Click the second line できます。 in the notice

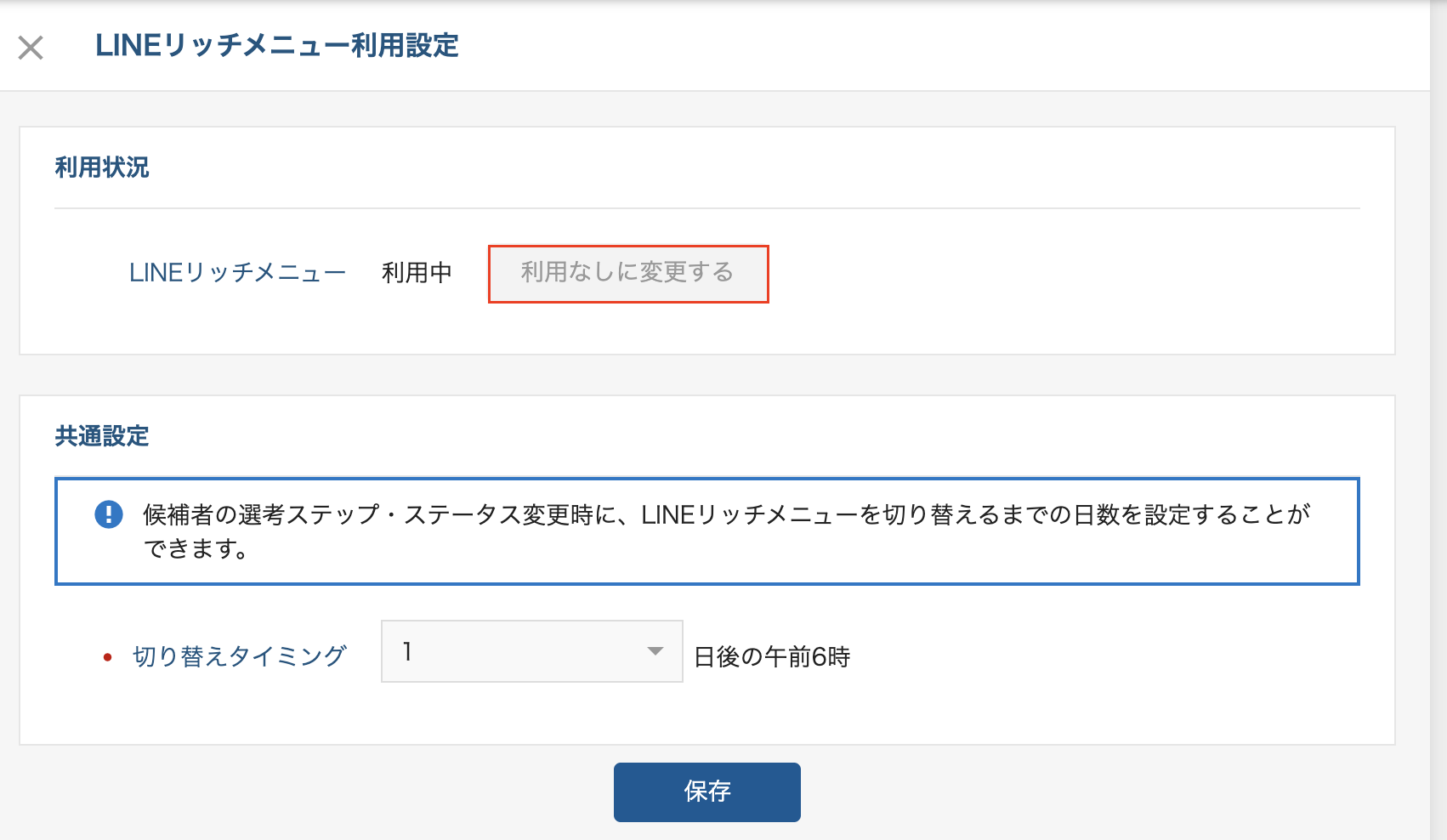click(196, 549)
